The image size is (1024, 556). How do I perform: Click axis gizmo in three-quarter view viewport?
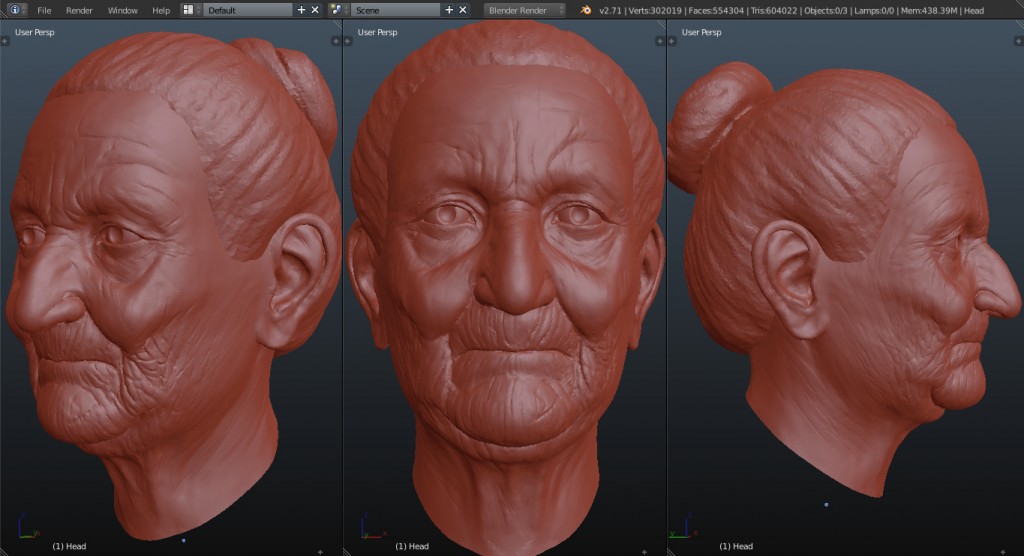(28, 527)
